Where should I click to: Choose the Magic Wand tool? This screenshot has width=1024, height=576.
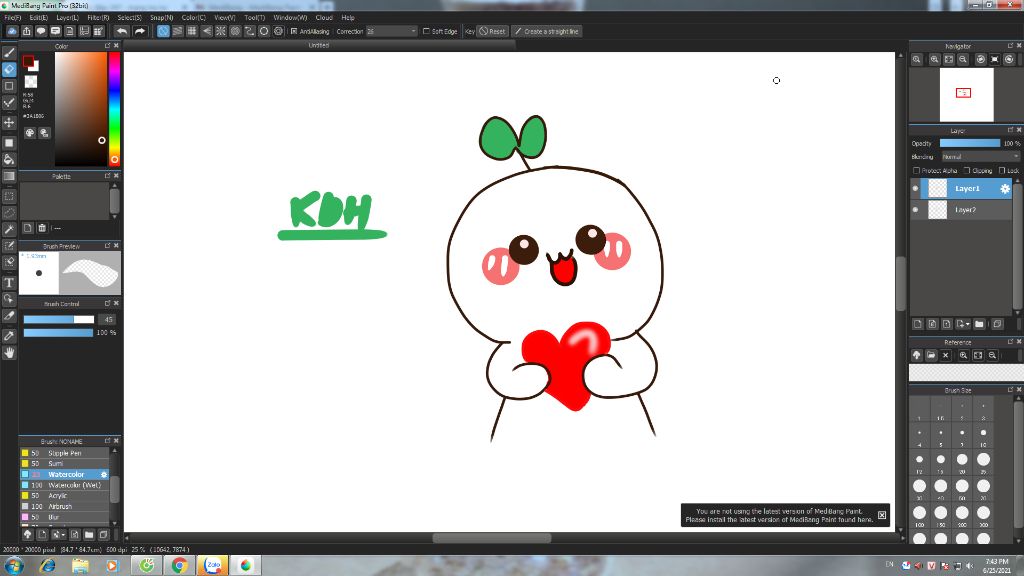9,229
